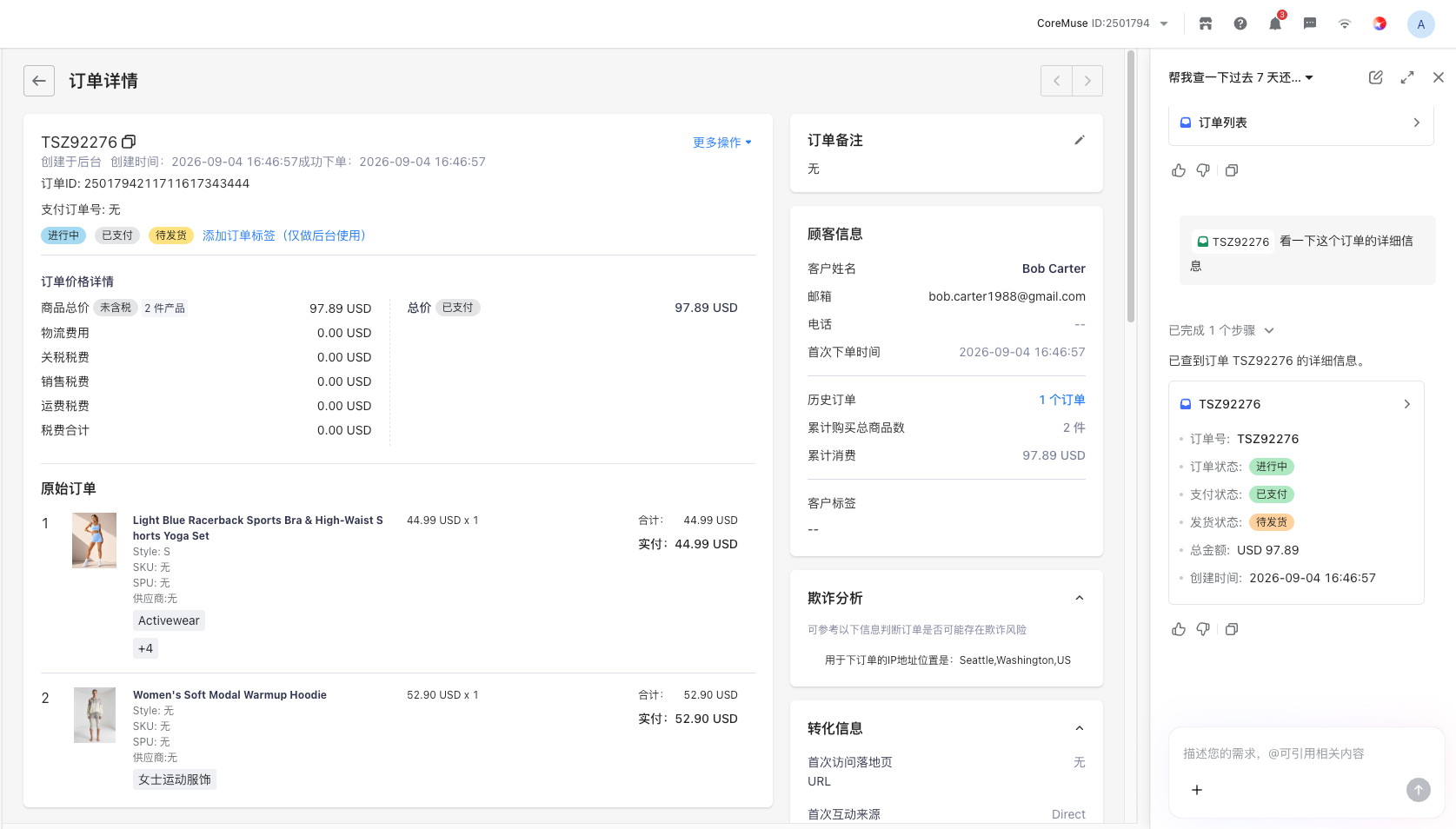This screenshot has width=1456, height=829.
Task: Open the 更多操作 dropdown
Action: (722, 143)
